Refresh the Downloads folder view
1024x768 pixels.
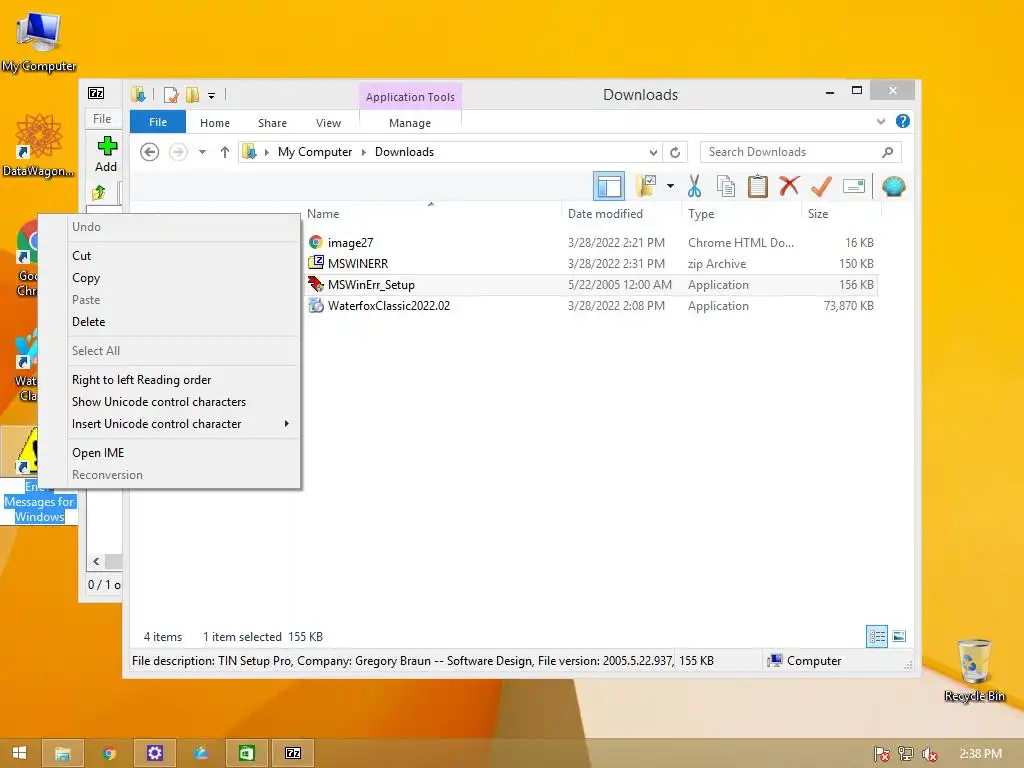tap(675, 152)
